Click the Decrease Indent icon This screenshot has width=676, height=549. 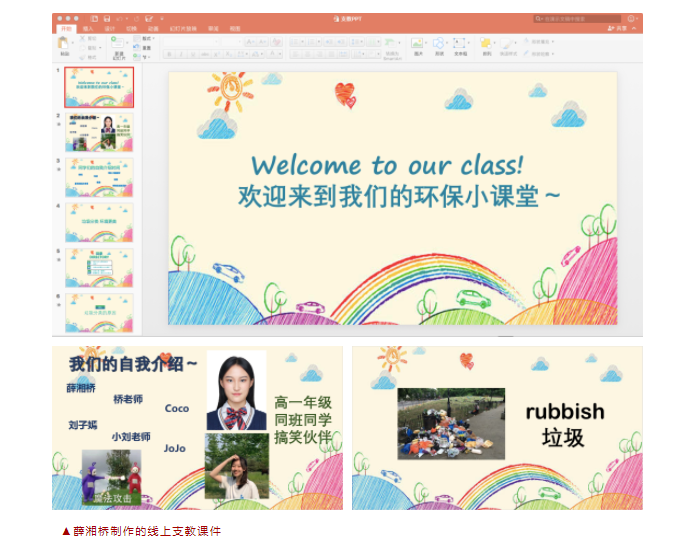tap(330, 42)
